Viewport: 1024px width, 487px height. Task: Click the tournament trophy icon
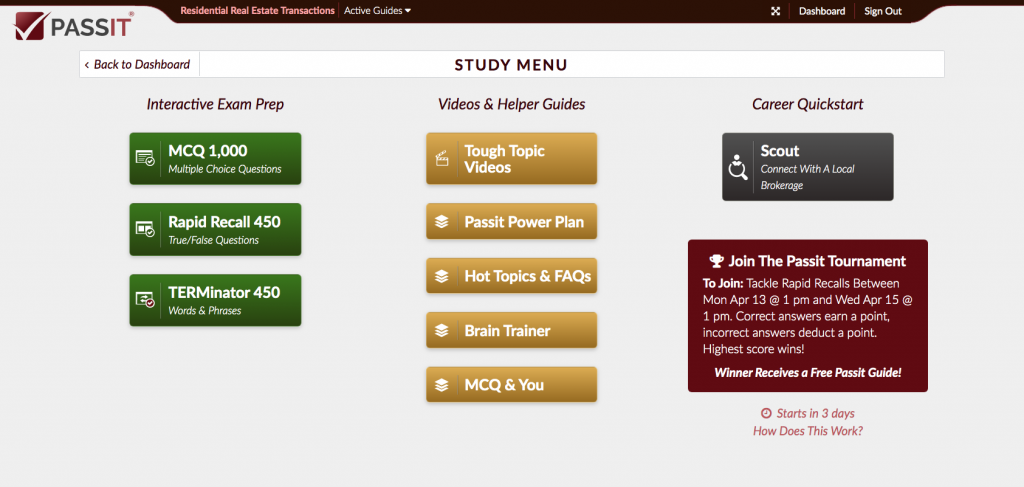(717, 261)
